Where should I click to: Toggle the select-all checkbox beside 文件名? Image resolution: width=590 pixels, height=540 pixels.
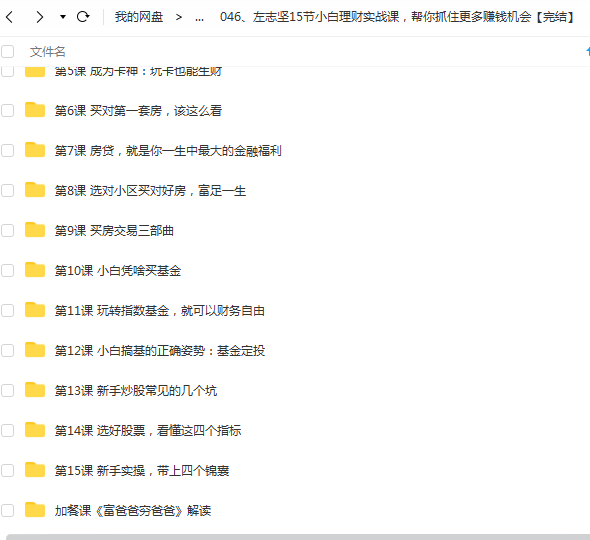(8, 52)
